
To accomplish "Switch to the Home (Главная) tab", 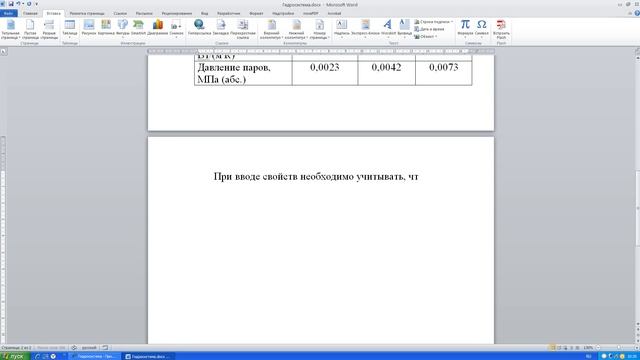I will pos(30,13).
